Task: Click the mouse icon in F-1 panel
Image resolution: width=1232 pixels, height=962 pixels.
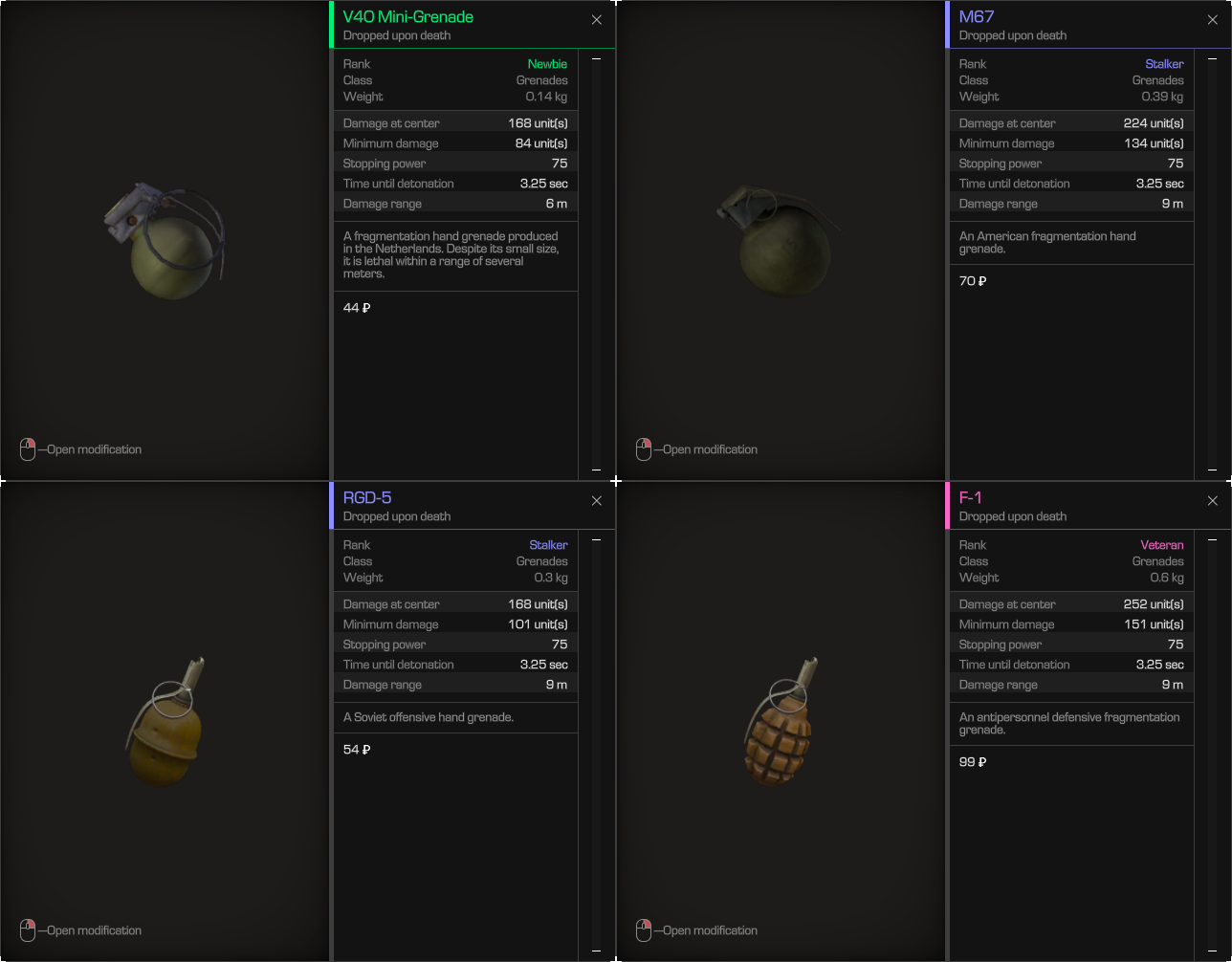Action: coord(644,930)
